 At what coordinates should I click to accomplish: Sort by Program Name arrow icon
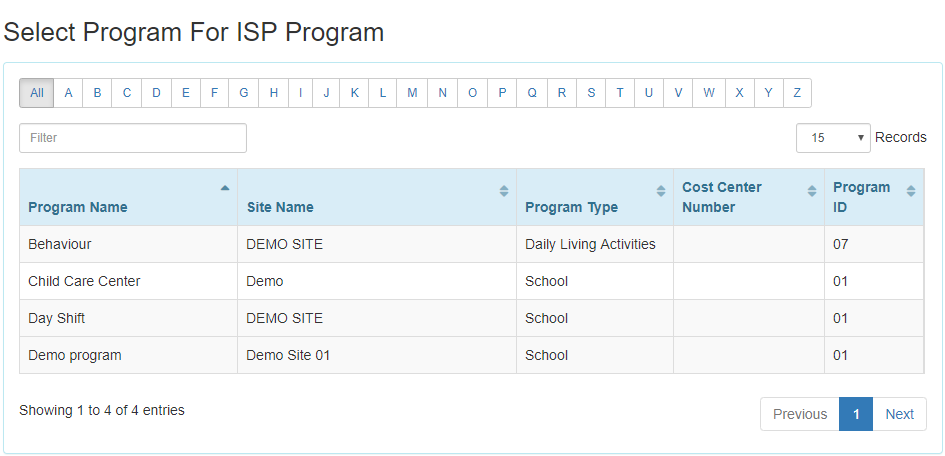tap(225, 188)
